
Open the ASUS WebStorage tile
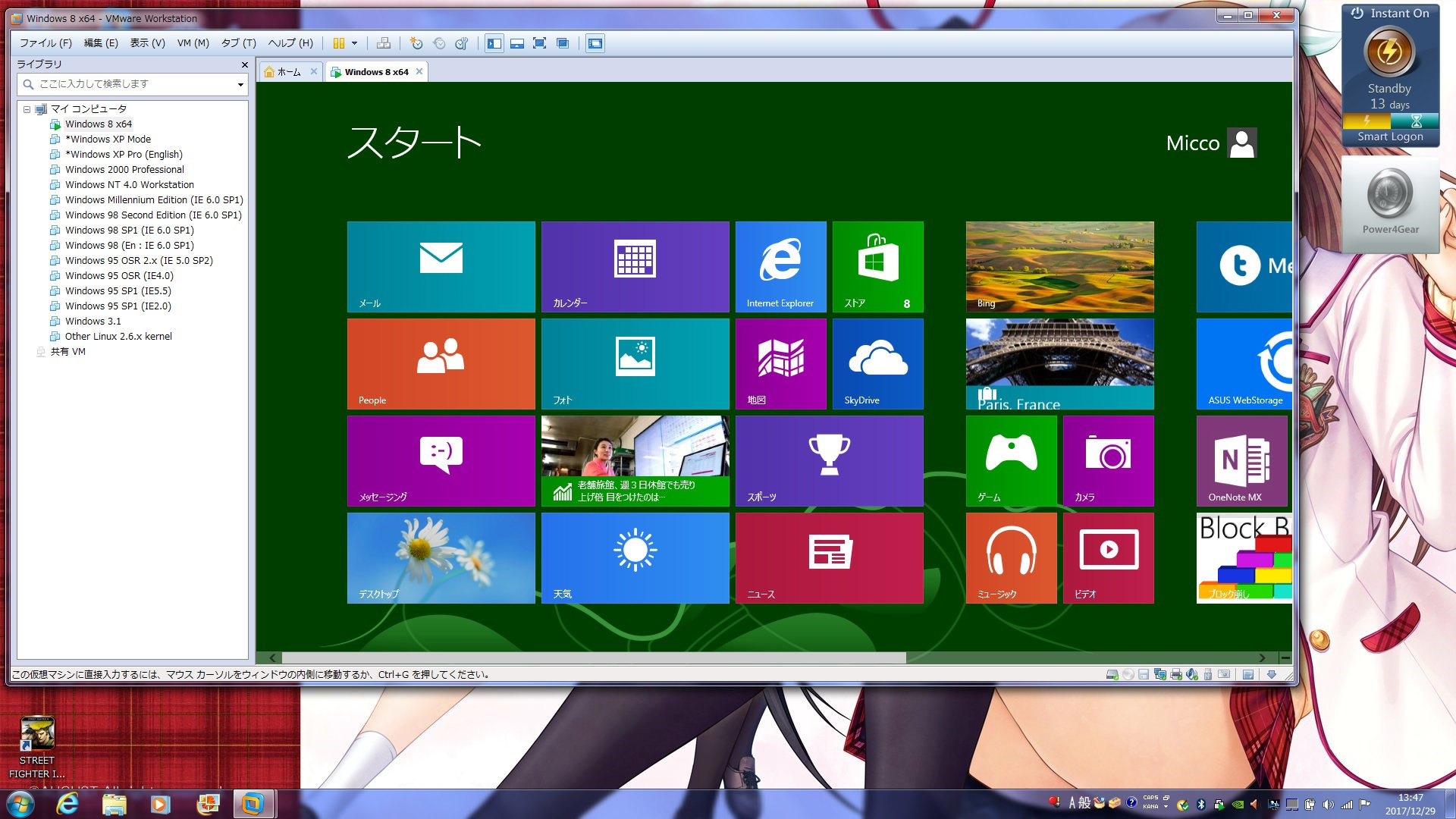(1244, 364)
